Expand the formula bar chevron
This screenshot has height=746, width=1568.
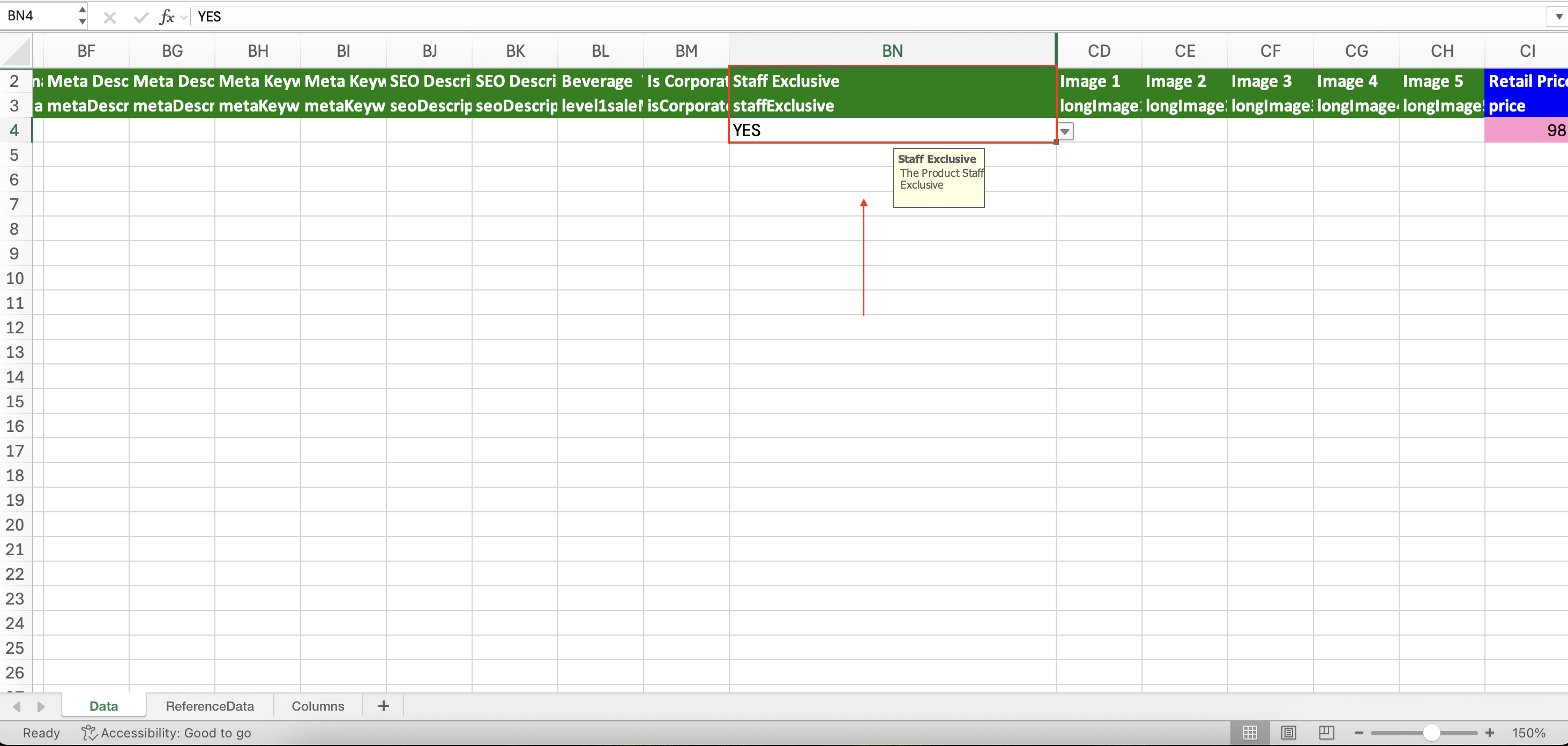pos(1558,17)
